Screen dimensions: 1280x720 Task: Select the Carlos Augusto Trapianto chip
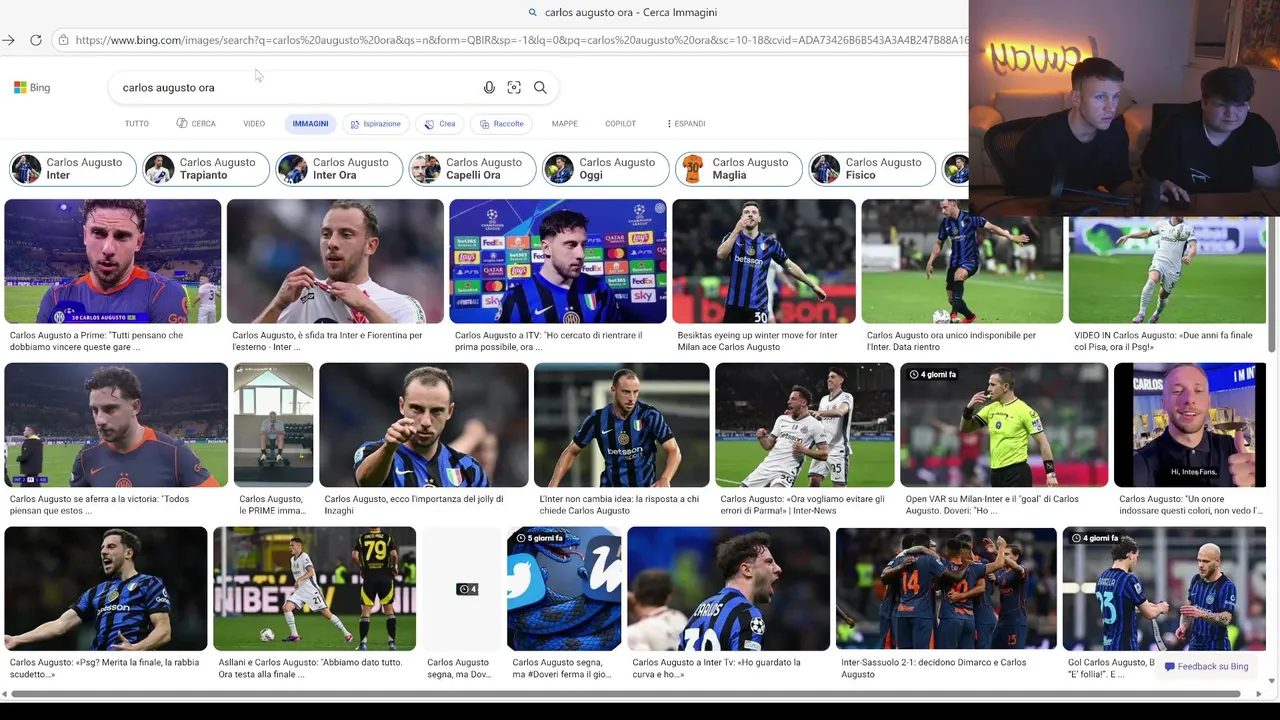point(205,169)
